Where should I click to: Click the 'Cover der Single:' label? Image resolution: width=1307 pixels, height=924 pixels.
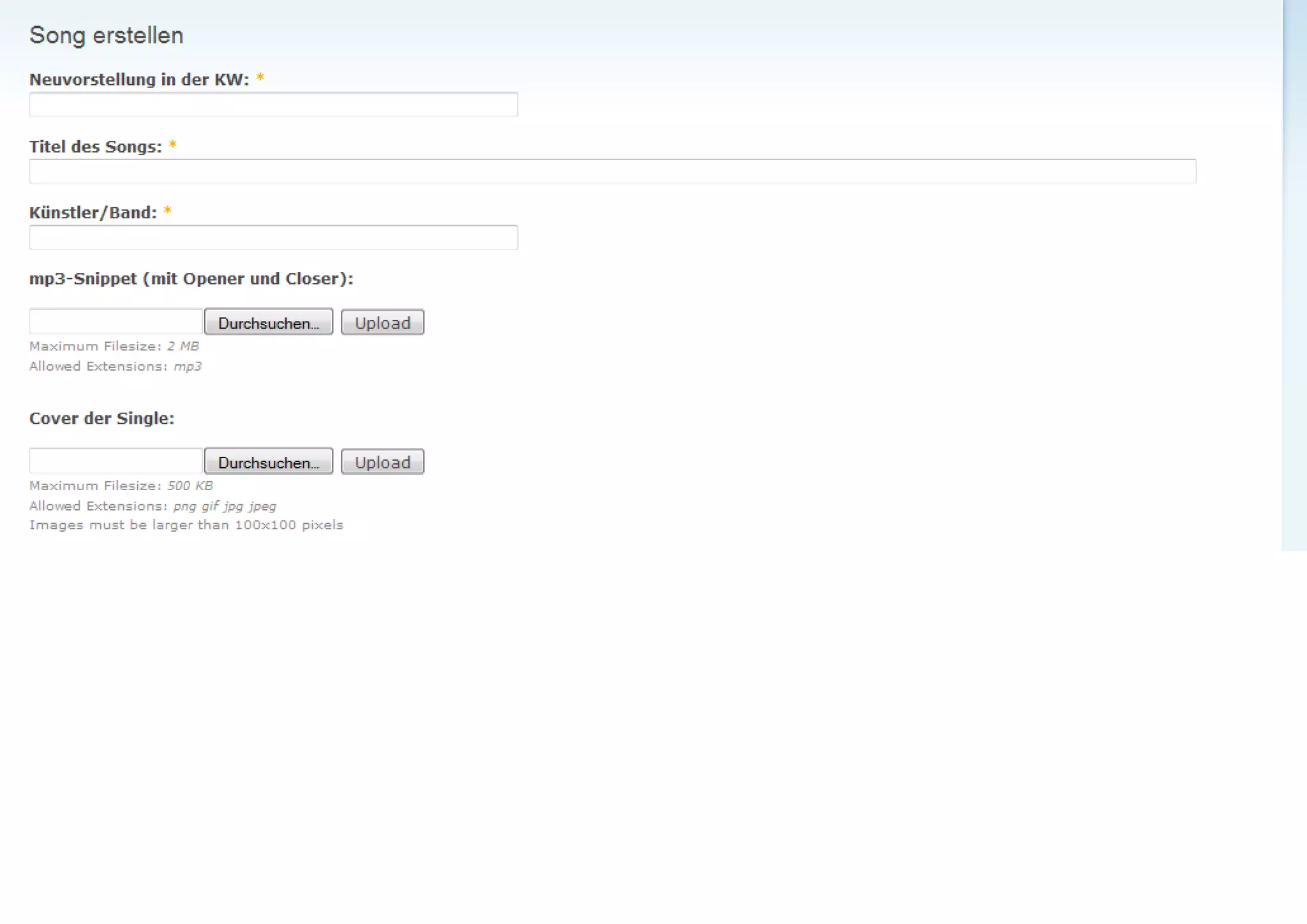[x=101, y=419]
